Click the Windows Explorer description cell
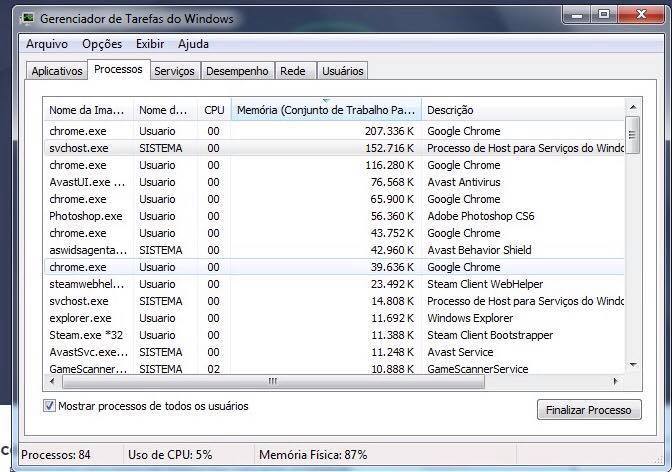This screenshot has height=472, width=672. 470,318
